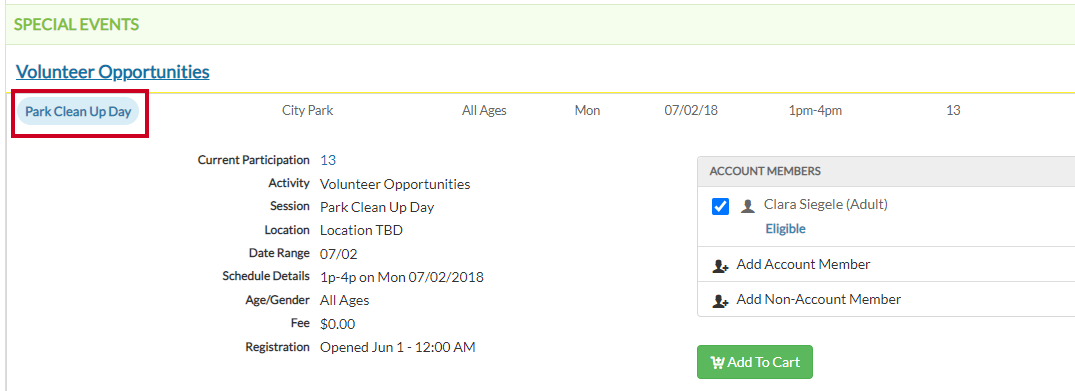
Task: Click the 1p-4p on Mon 07/02/2018 schedule text
Action: pyautogui.click(x=402, y=277)
